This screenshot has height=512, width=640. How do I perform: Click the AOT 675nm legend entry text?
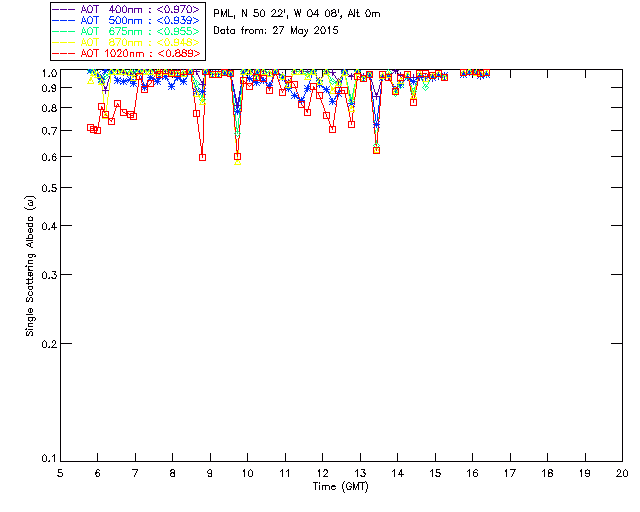click(140, 31)
